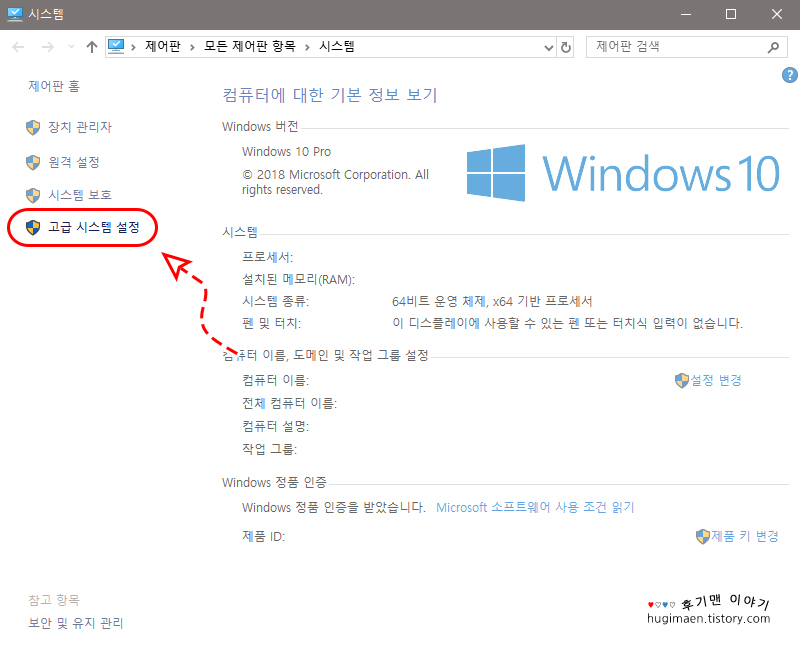Click the blue help question mark icon

point(789,76)
